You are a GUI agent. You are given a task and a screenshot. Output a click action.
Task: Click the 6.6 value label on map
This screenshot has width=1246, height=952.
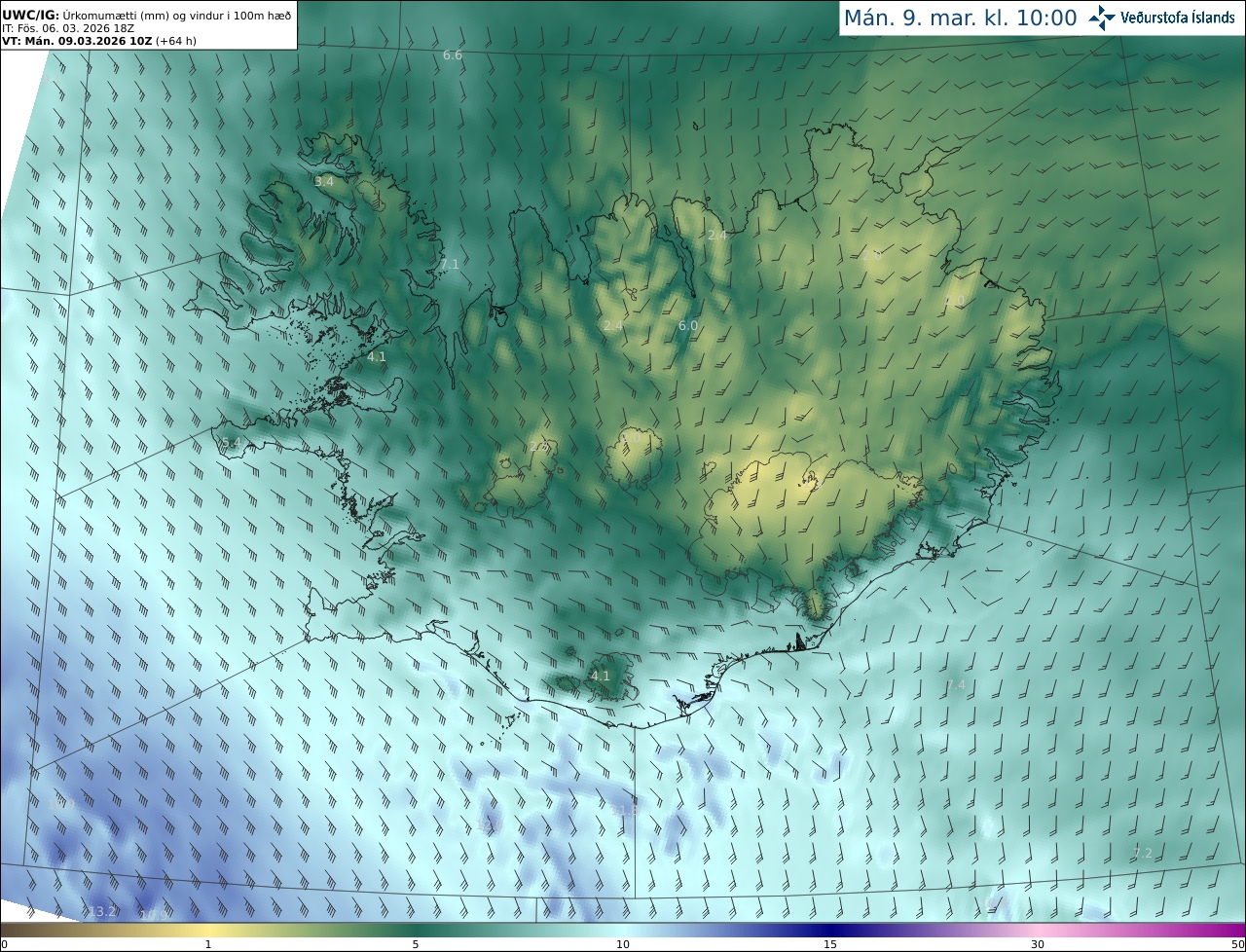pyautogui.click(x=453, y=55)
